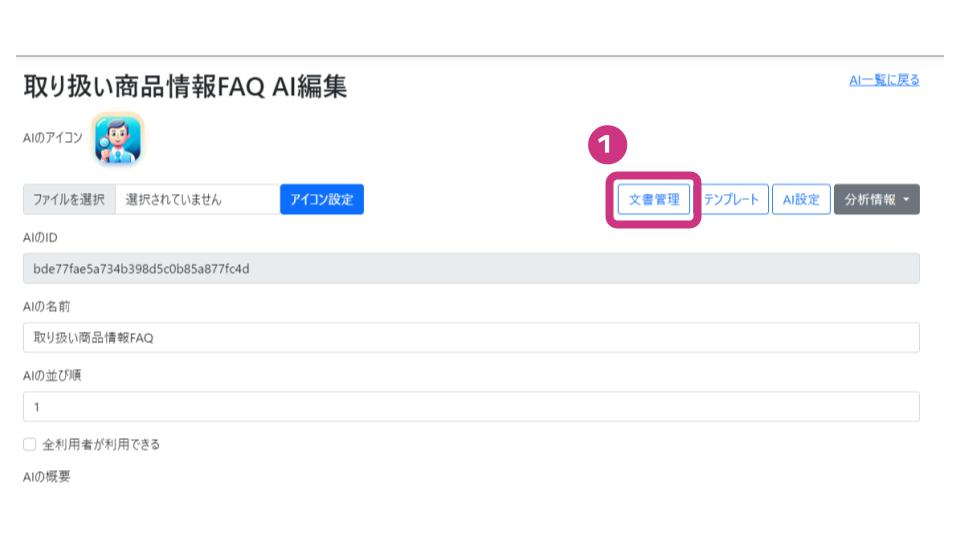Click the AI avatar icon image
960x540 pixels.
[x=118, y=139]
